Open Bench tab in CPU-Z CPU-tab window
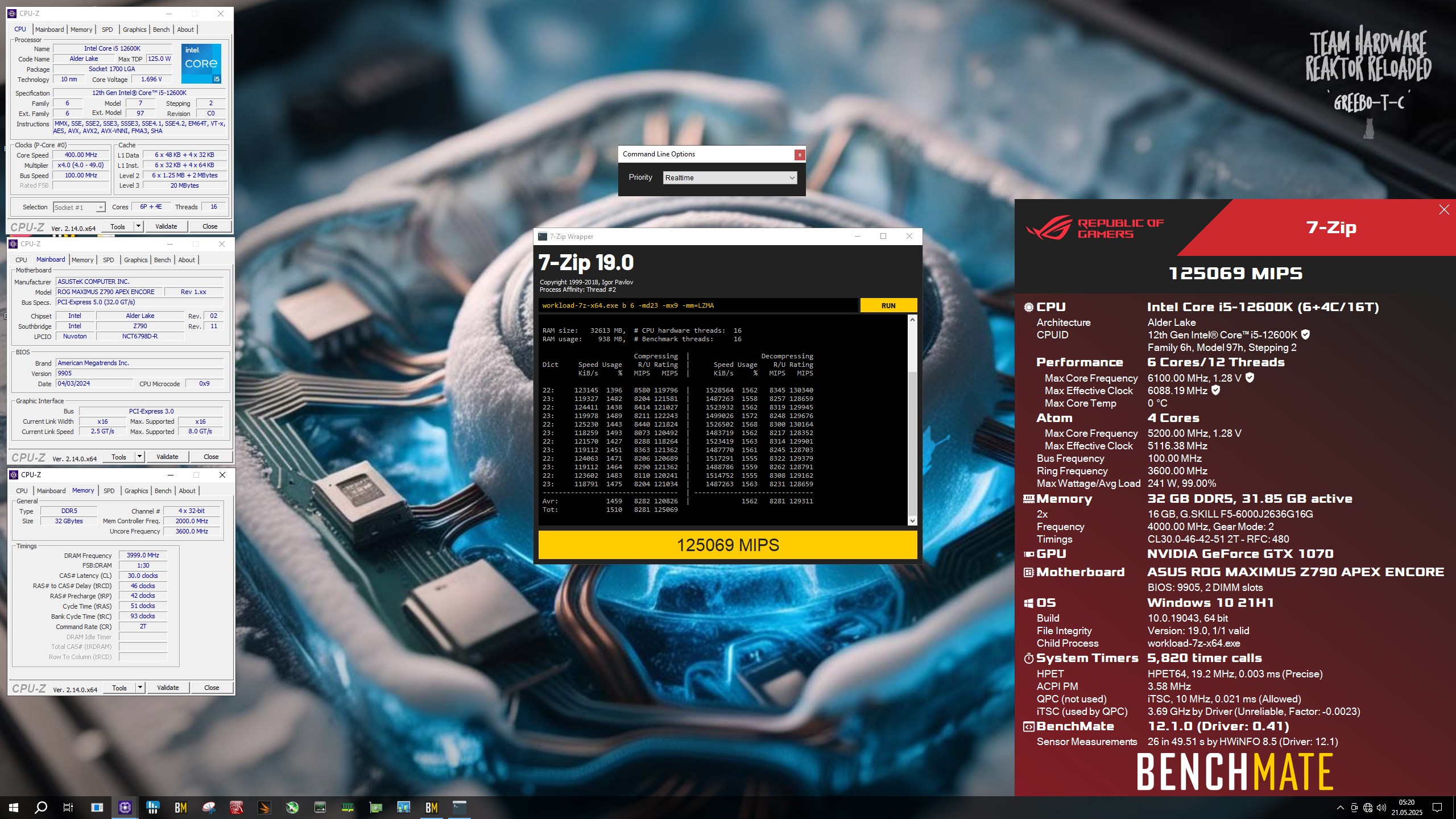Image resolution: width=1456 pixels, height=819 pixels. (x=161, y=30)
